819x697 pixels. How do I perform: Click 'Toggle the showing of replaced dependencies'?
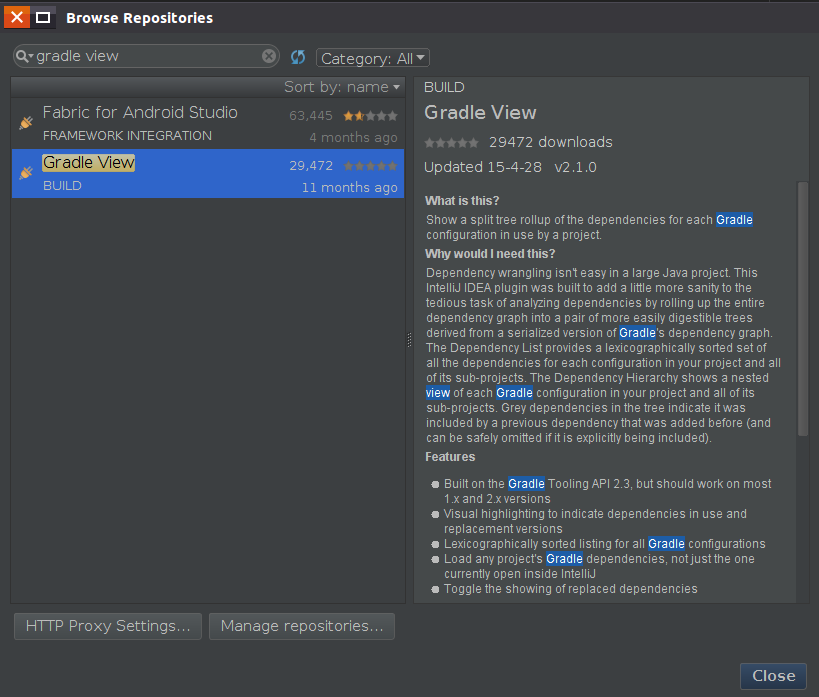tap(570, 589)
